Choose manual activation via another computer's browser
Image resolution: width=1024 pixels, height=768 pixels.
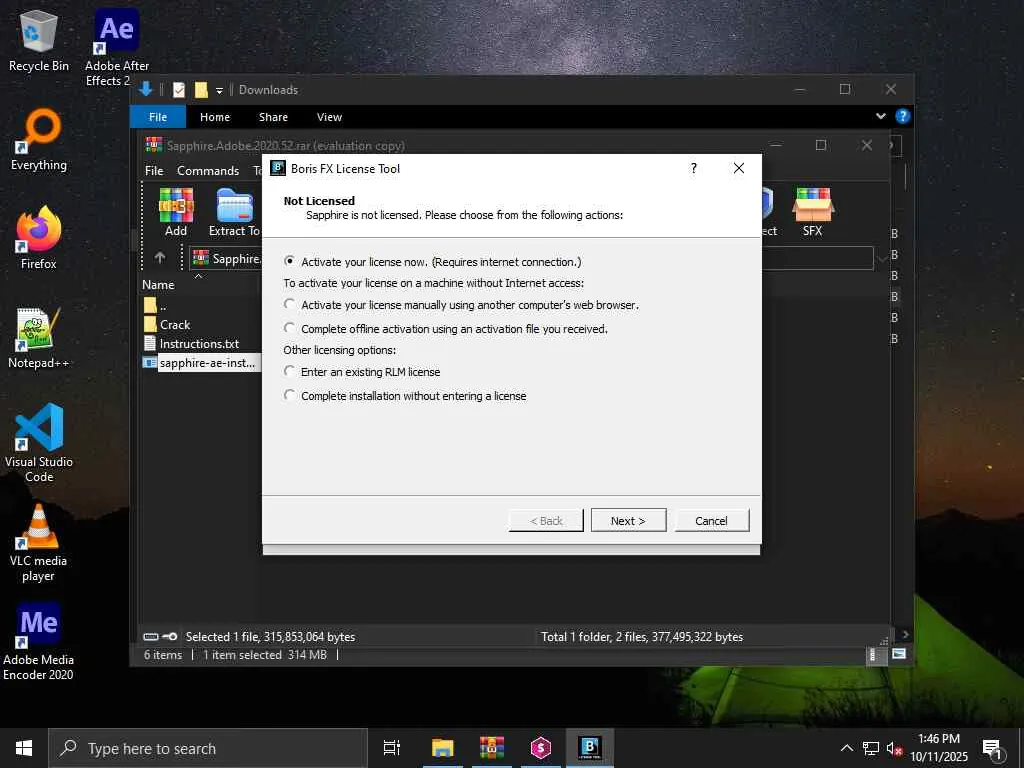[x=289, y=304]
